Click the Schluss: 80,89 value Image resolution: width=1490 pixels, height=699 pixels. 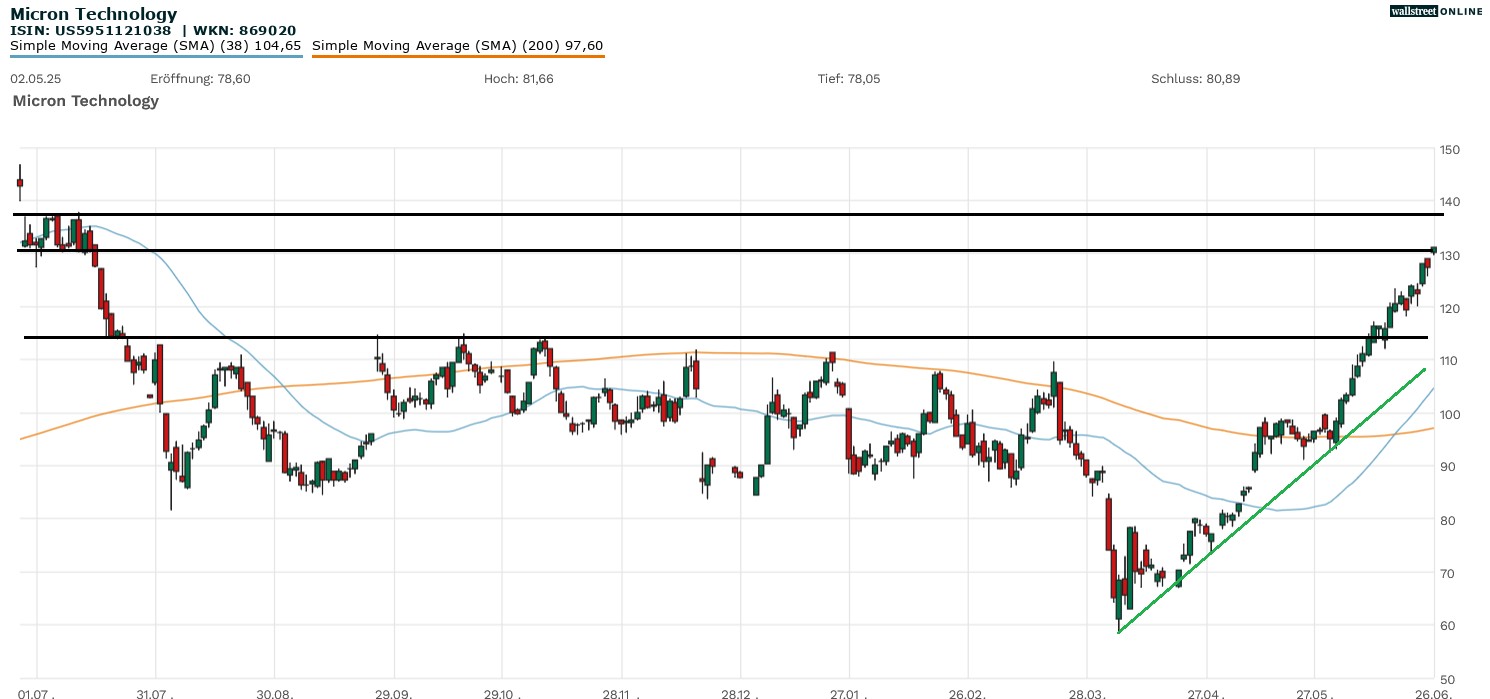click(x=1195, y=79)
